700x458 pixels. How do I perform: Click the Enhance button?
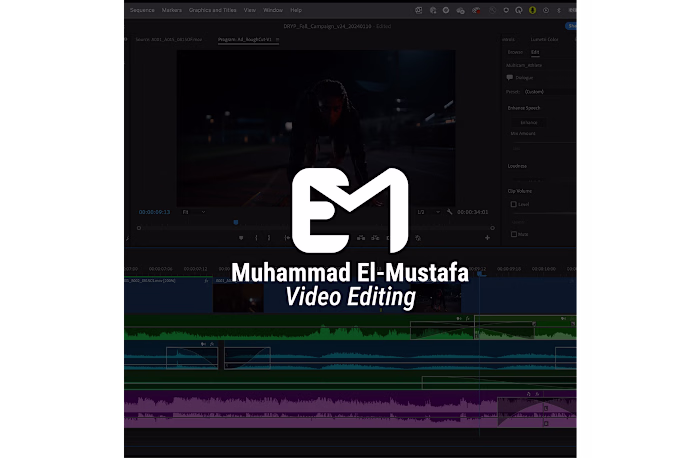pyautogui.click(x=529, y=122)
